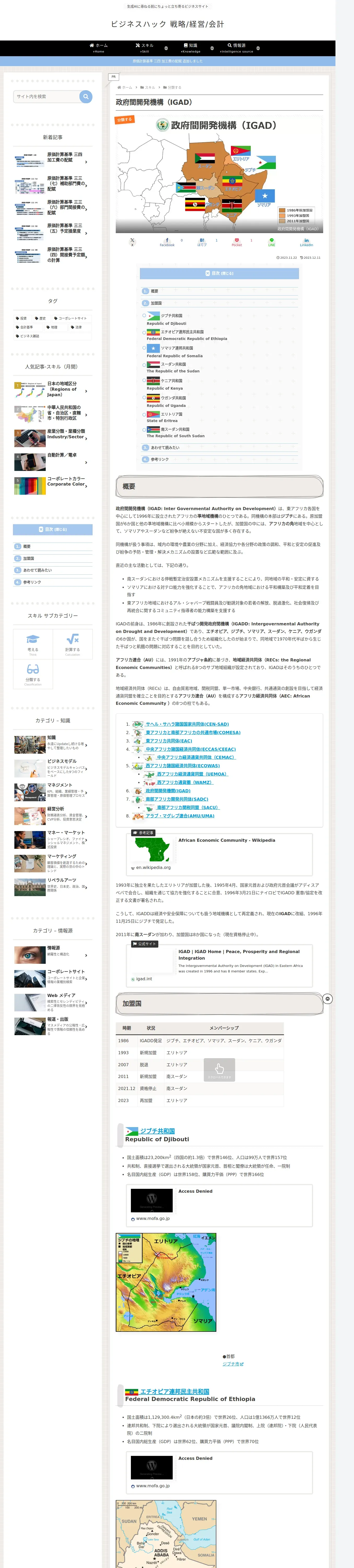The image size is (354, 1568).
Task: Open popular article 自動計算／電卓
Action: (x=53, y=462)
